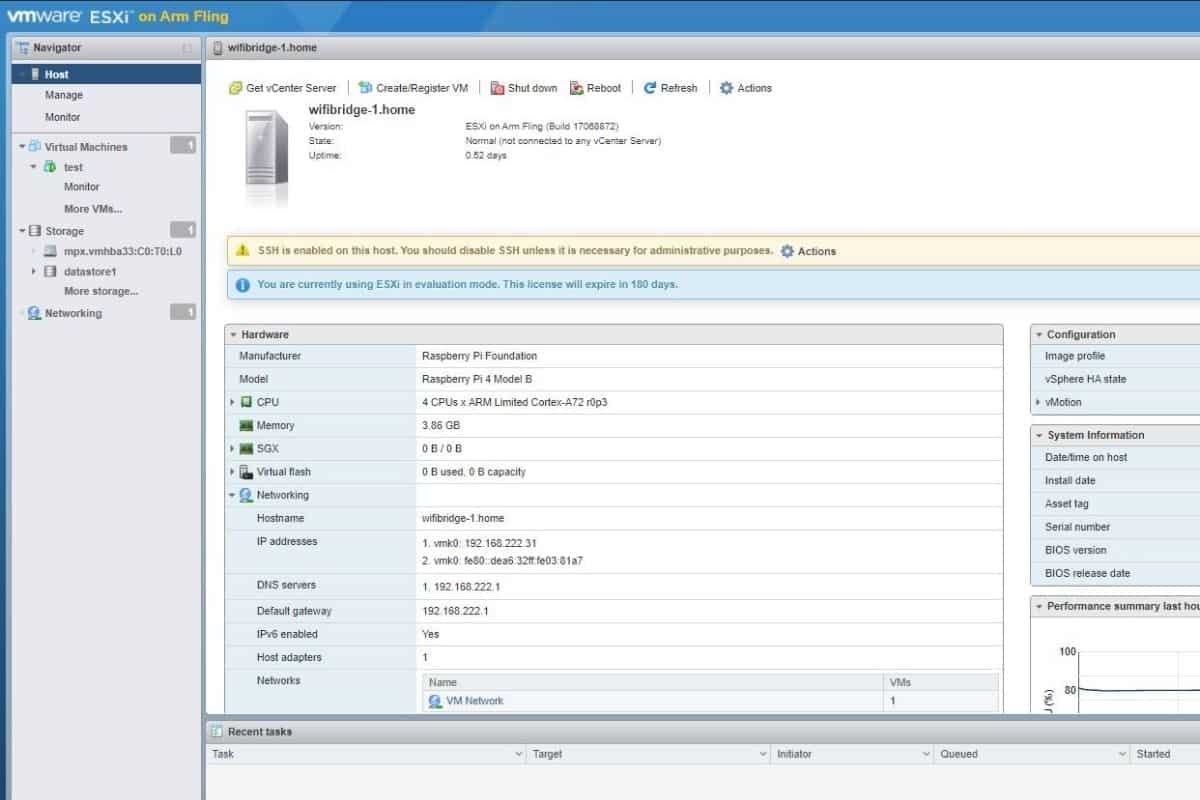This screenshot has height=800, width=1200.
Task: Click the Get vCenter Server icon
Action: [x=236, y=88]
